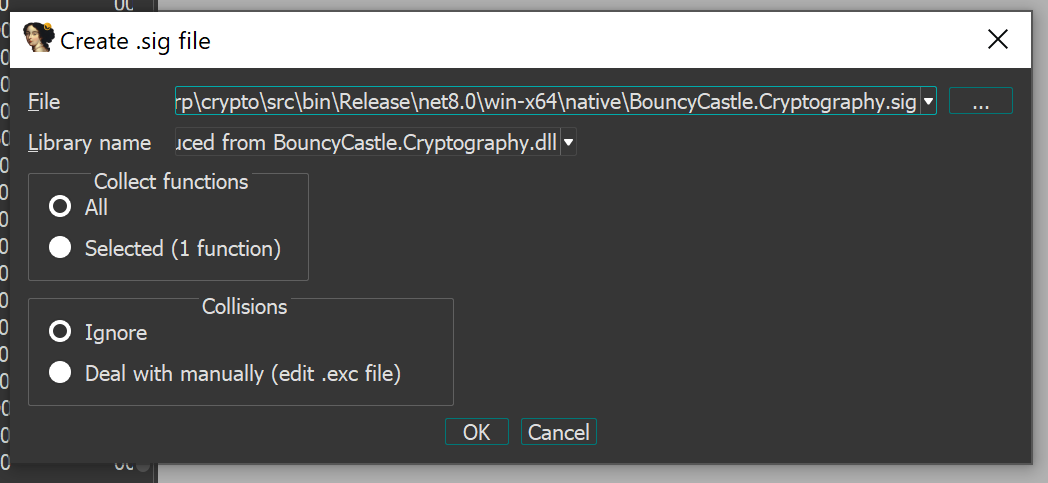
Task: Click the small gray dot at bottom-left background
Action: [143, 467]
